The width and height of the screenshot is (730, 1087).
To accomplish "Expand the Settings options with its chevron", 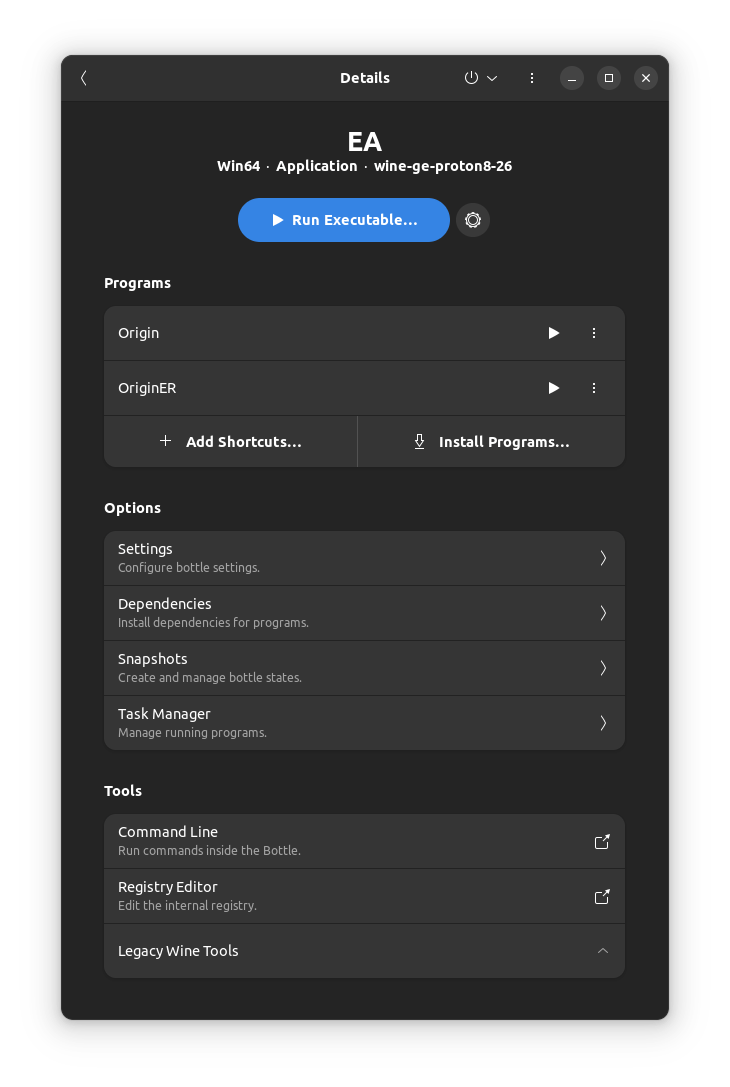I will pos(602,558).
